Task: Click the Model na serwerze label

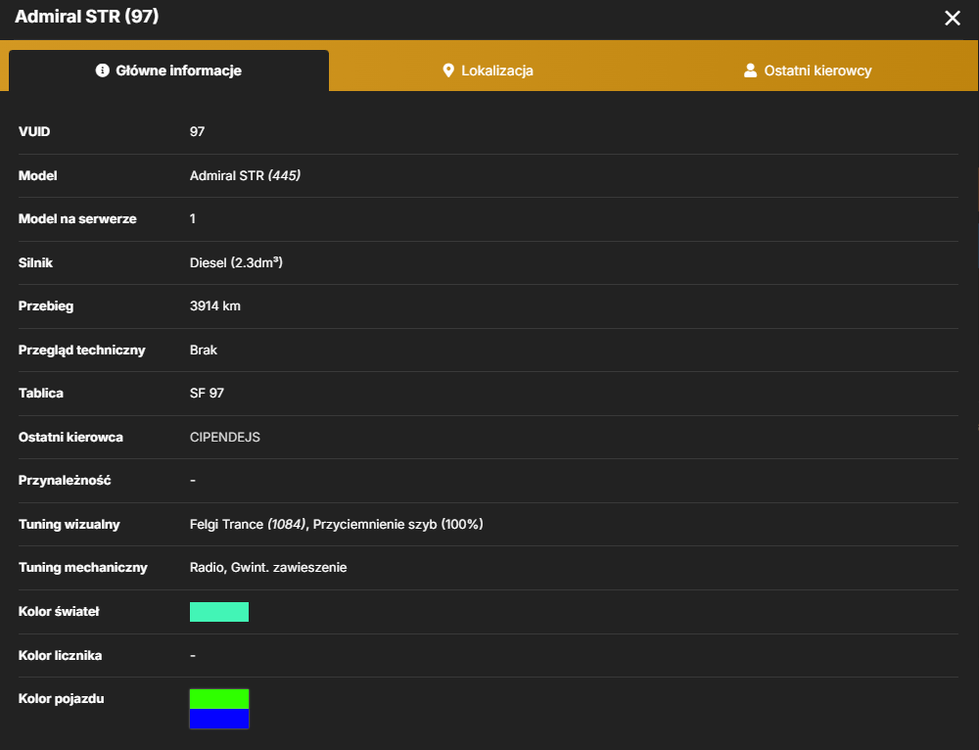Action: point(77,219)
